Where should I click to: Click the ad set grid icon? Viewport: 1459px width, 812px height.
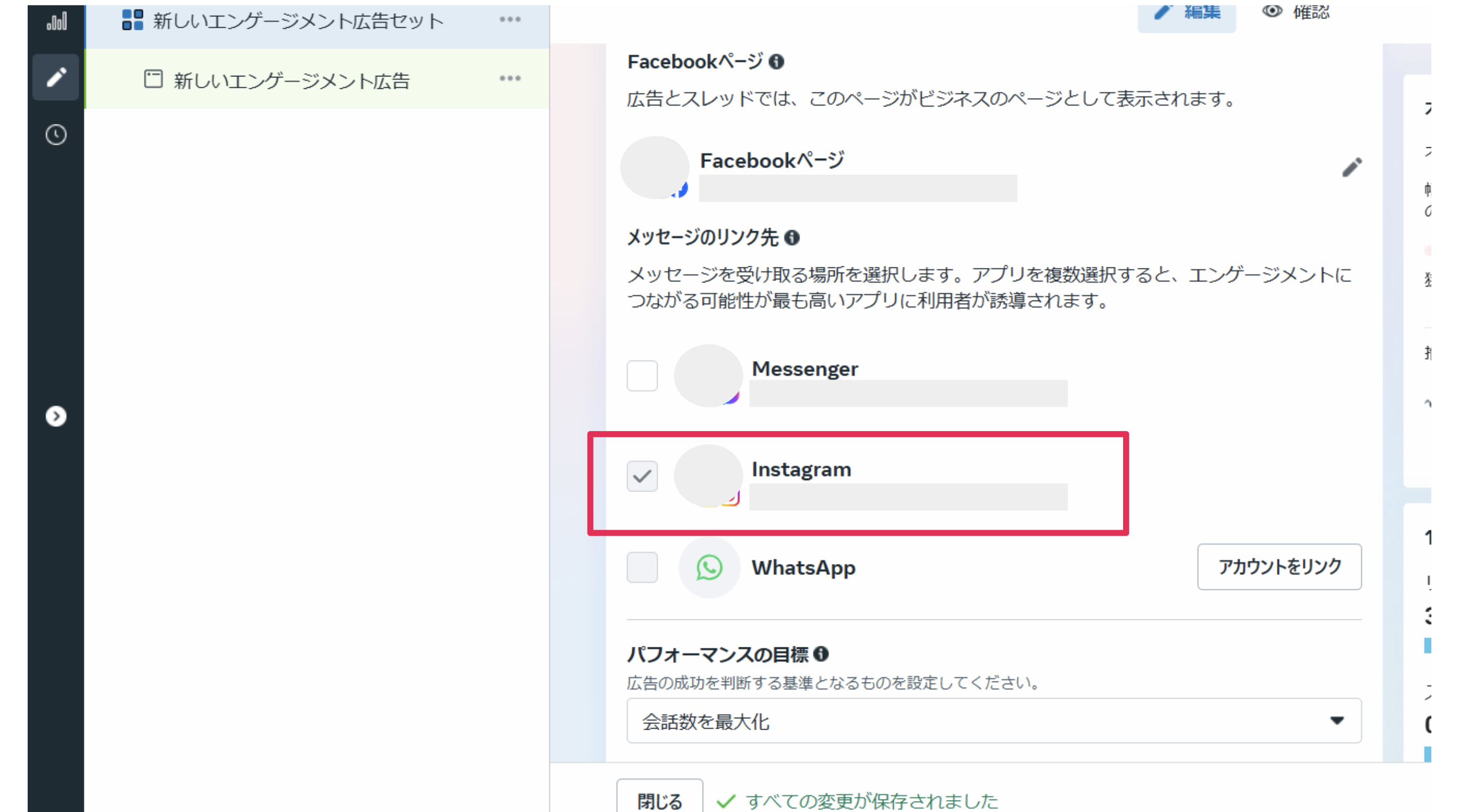point(133,20)
